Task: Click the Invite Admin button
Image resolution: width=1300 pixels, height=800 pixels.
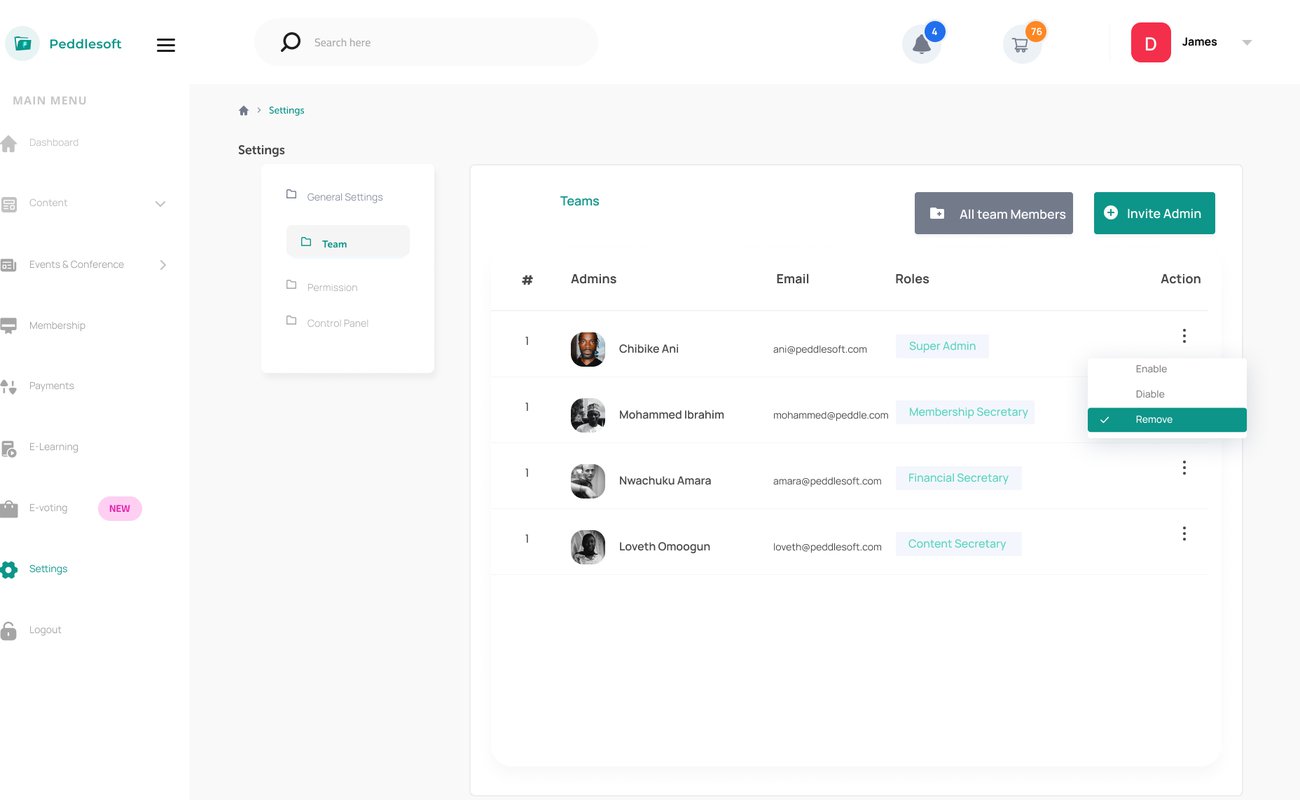Action: [x=1154, y=213]
